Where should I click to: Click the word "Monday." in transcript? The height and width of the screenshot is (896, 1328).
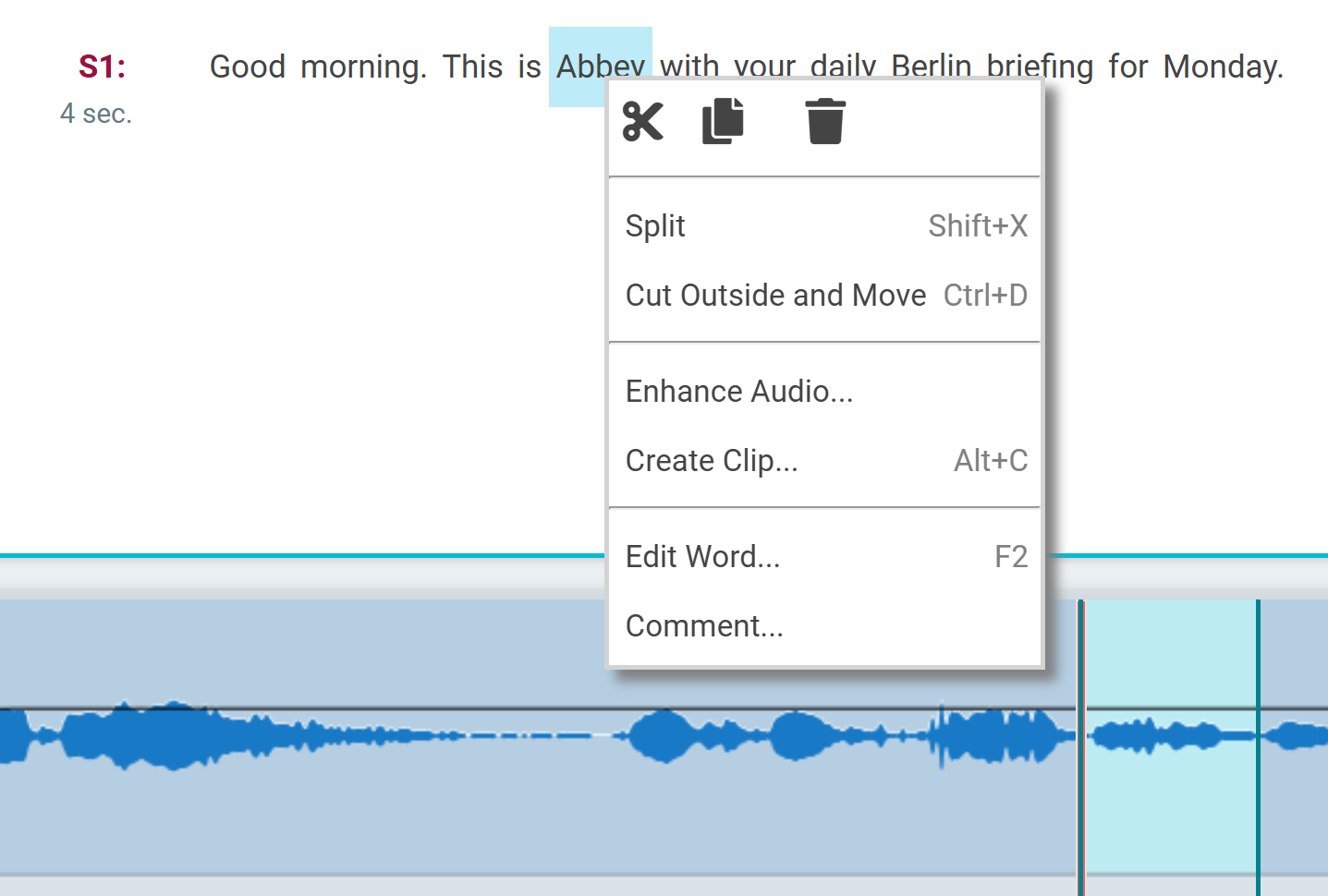click(x=1223, y=67)
